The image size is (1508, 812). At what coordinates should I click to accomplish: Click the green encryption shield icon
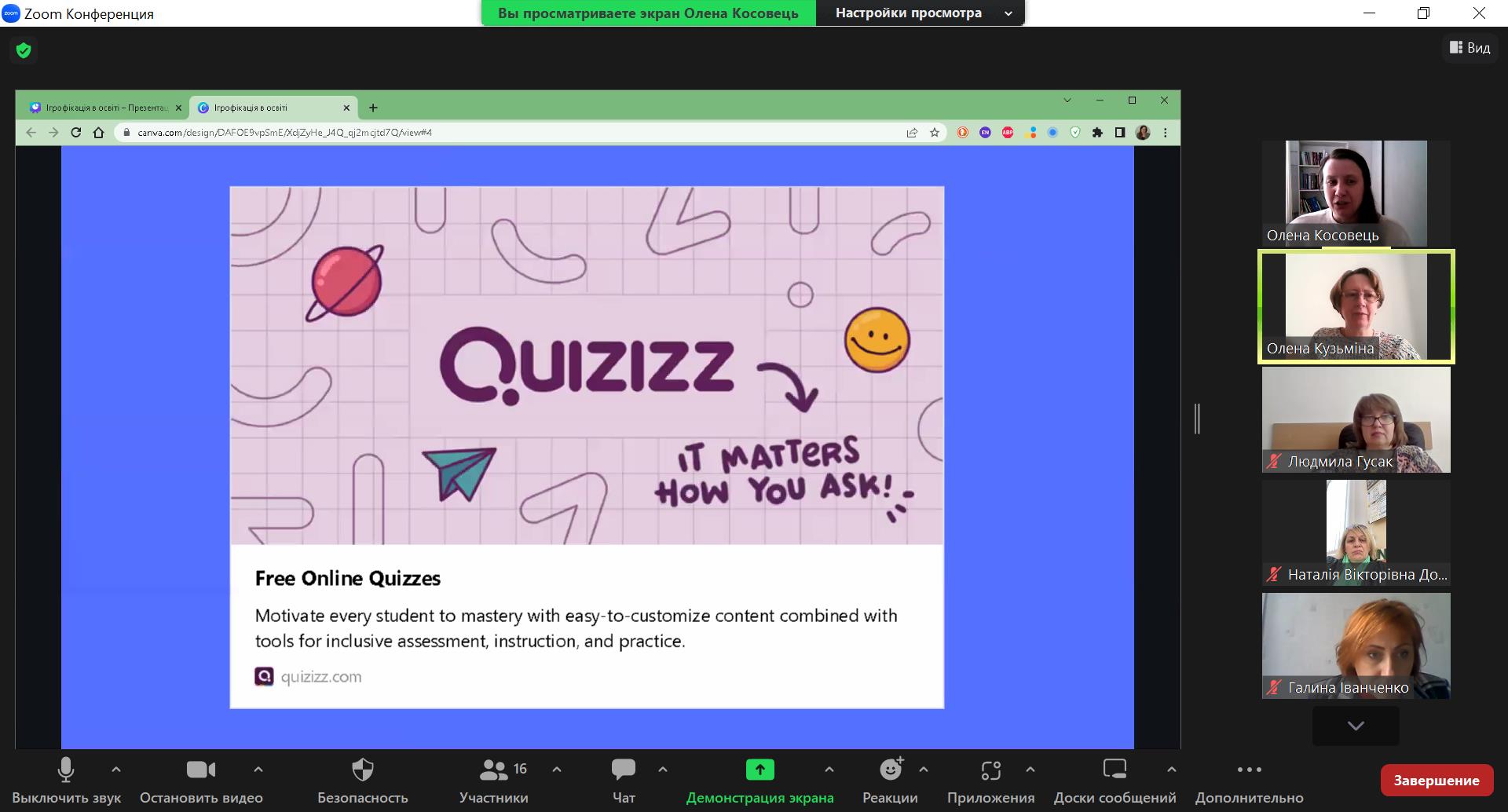click(24, 50)
